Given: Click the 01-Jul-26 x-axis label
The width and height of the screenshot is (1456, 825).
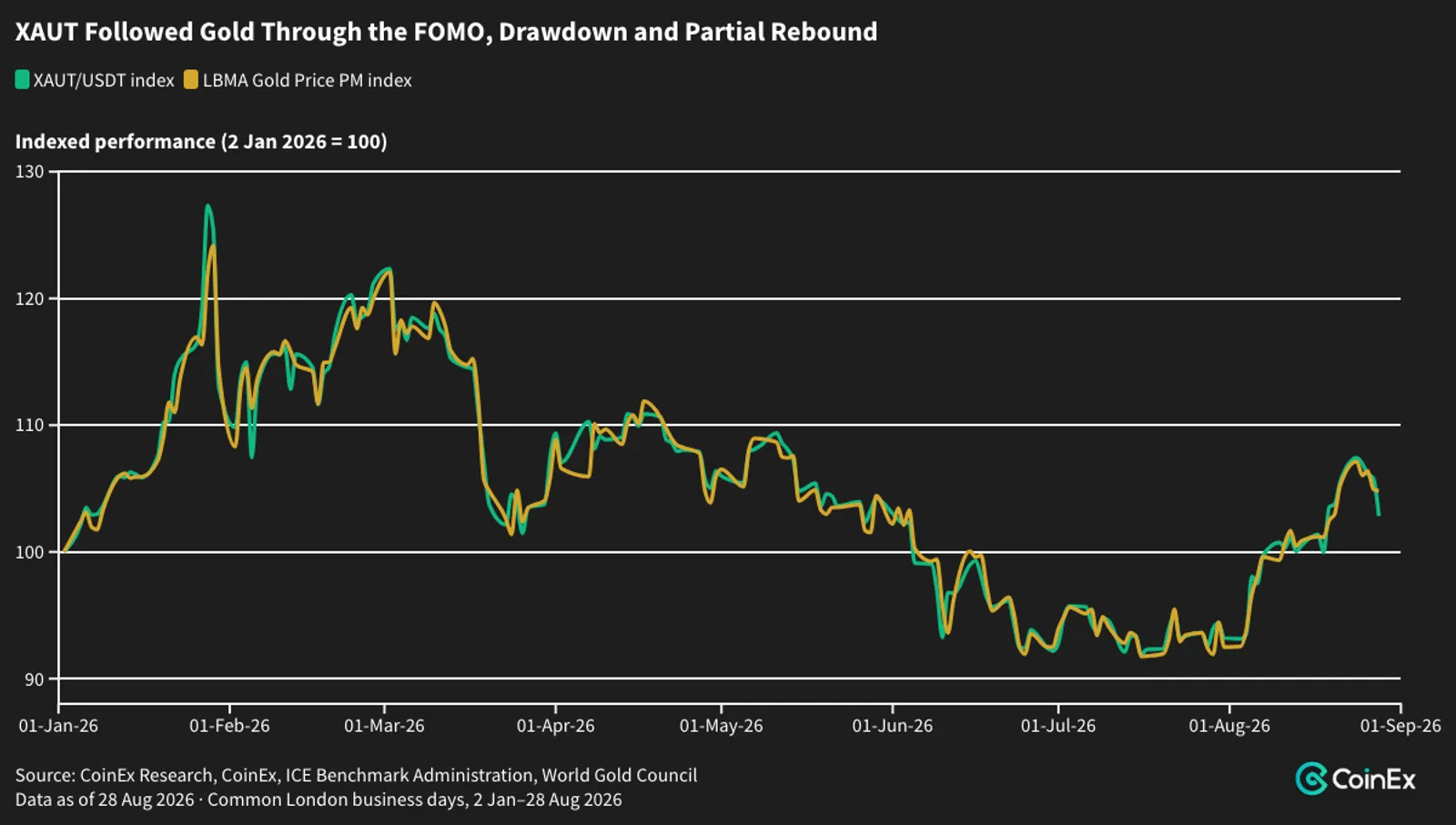Looking at the screenshot, I should coord(1057,726).
